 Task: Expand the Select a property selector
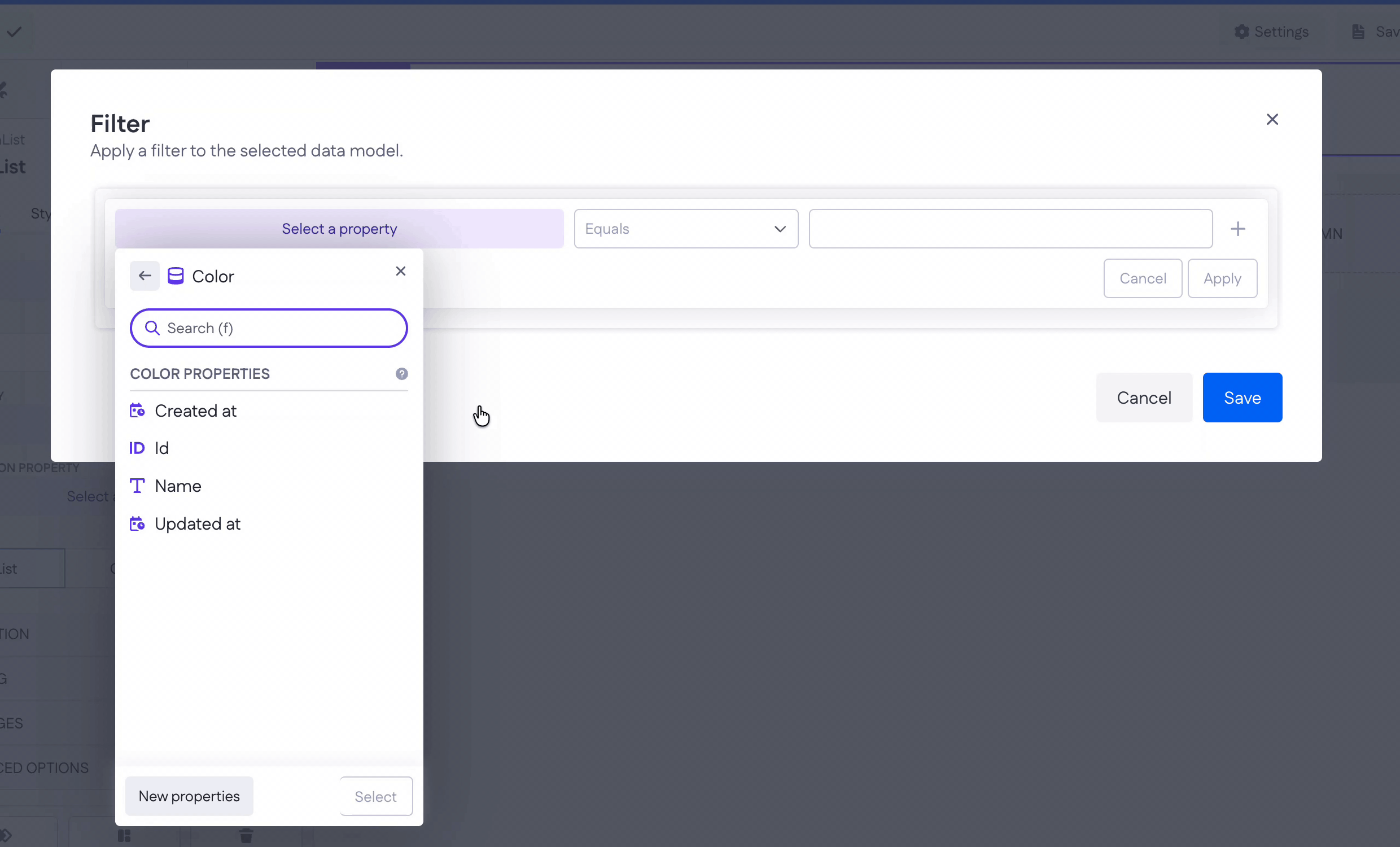339,229
